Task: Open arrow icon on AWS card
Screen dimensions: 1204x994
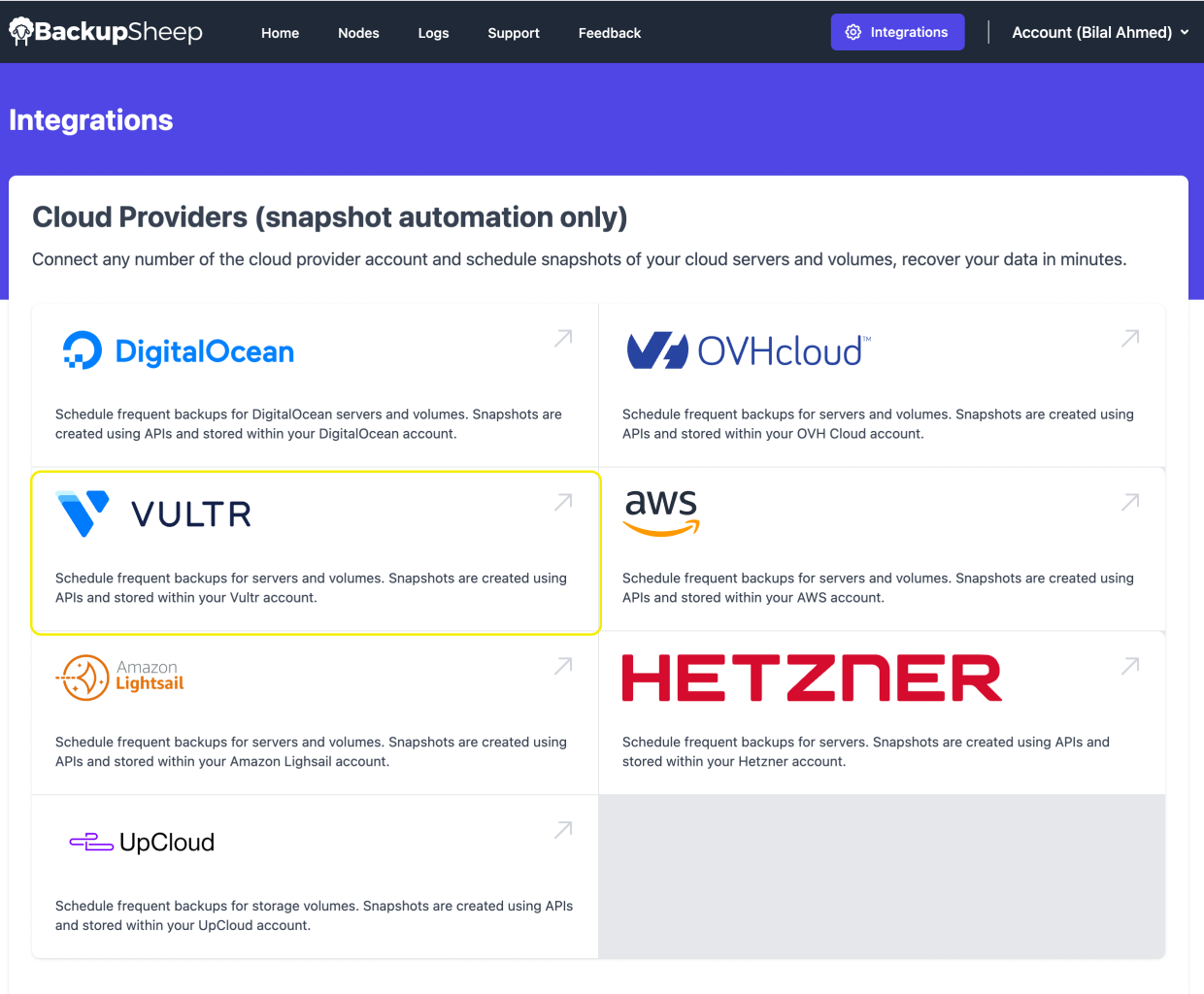Action: click(x=1130, y=502)
